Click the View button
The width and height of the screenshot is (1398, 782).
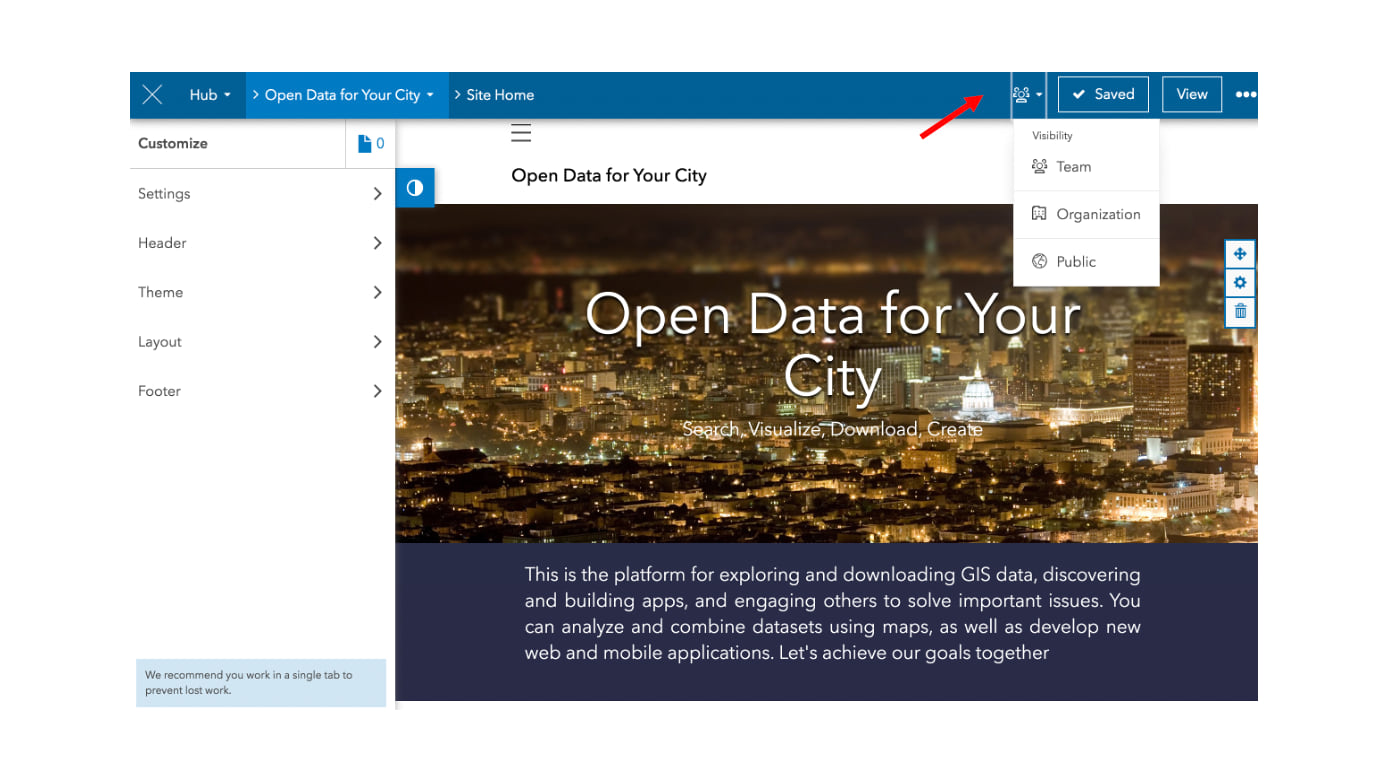[x=1192, y=94]
